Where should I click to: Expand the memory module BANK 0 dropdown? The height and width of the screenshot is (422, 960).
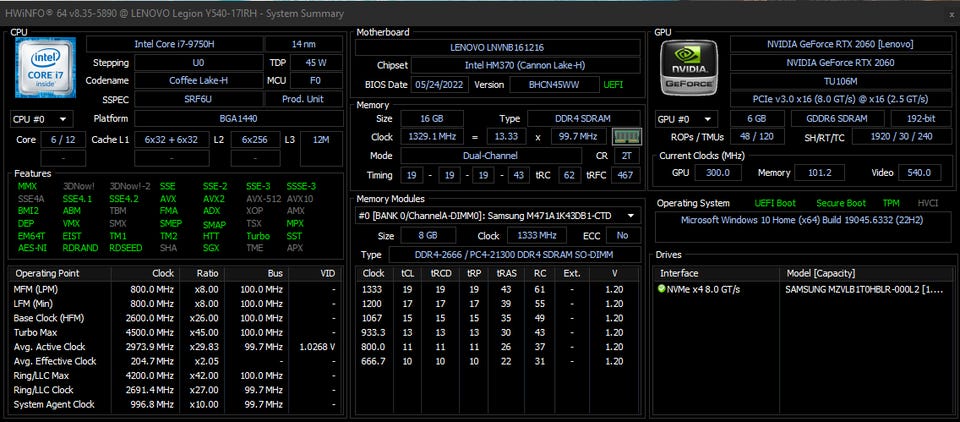(x=498, y=216)
